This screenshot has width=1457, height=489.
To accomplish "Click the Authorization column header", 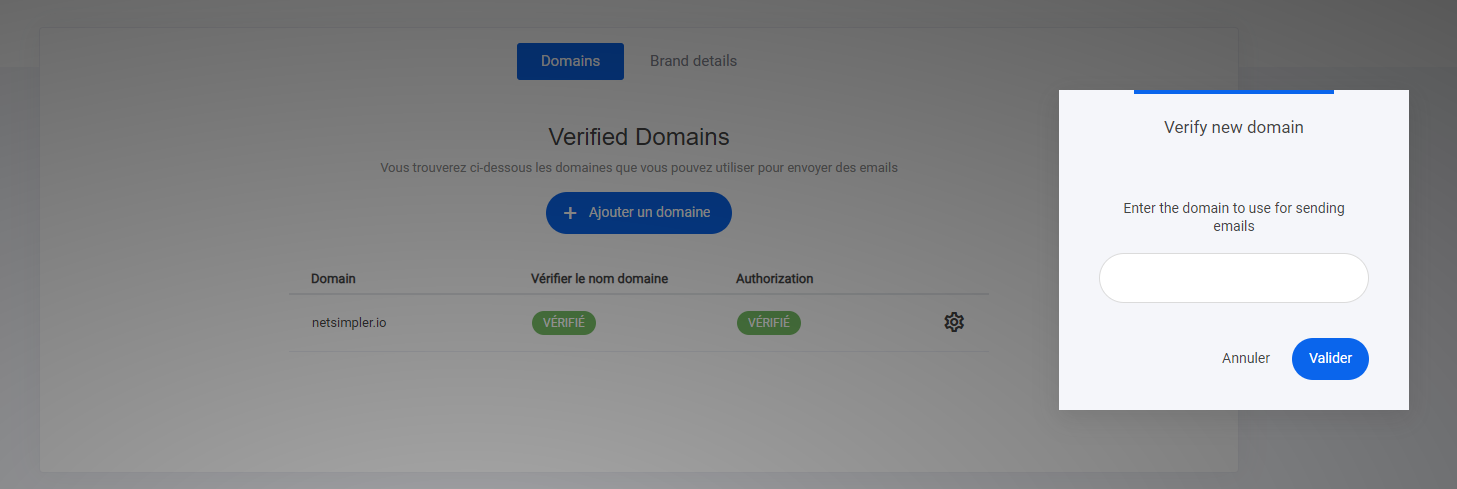I will tap(774, 279).
